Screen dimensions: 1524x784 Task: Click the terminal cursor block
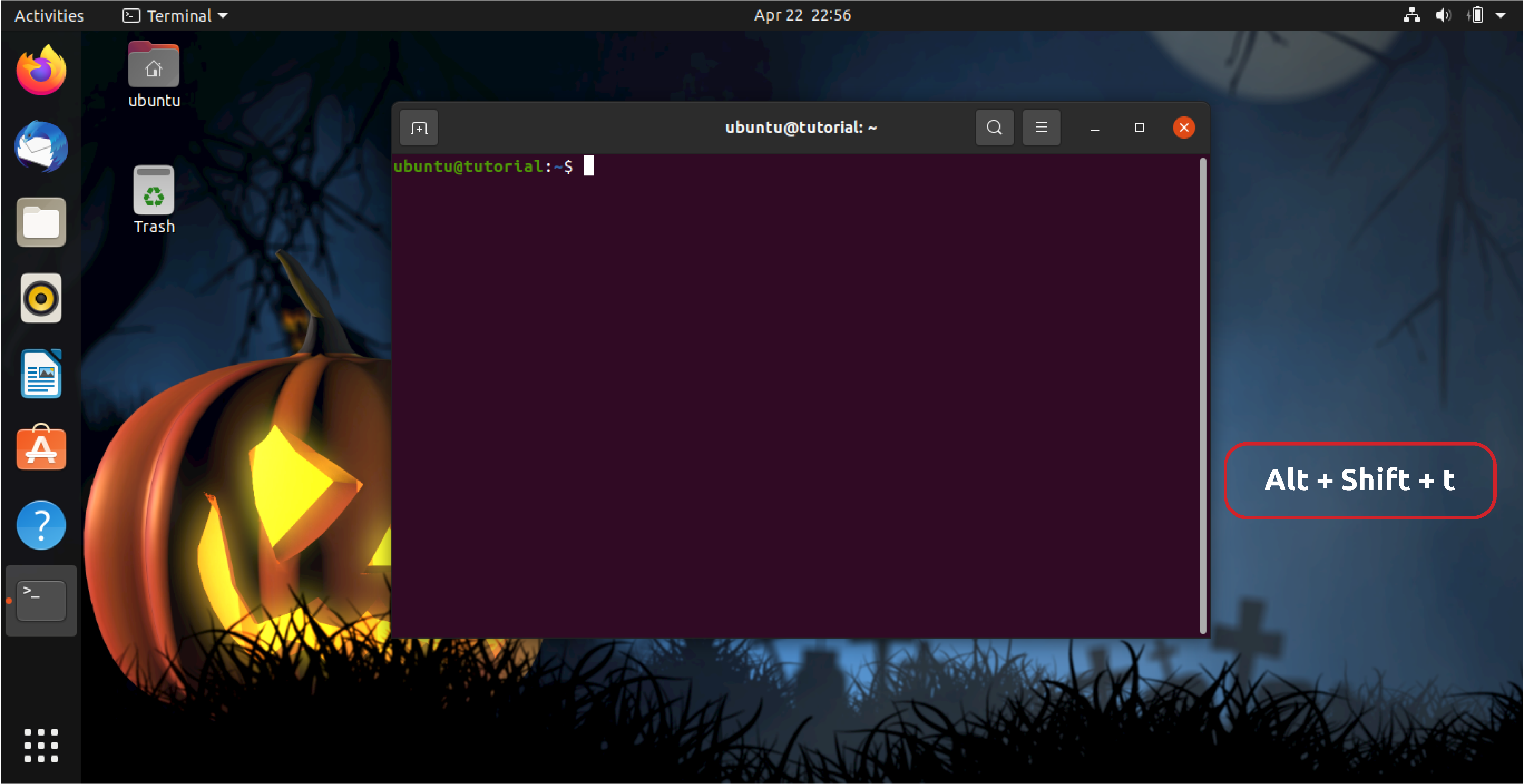[x=589, y=166]
